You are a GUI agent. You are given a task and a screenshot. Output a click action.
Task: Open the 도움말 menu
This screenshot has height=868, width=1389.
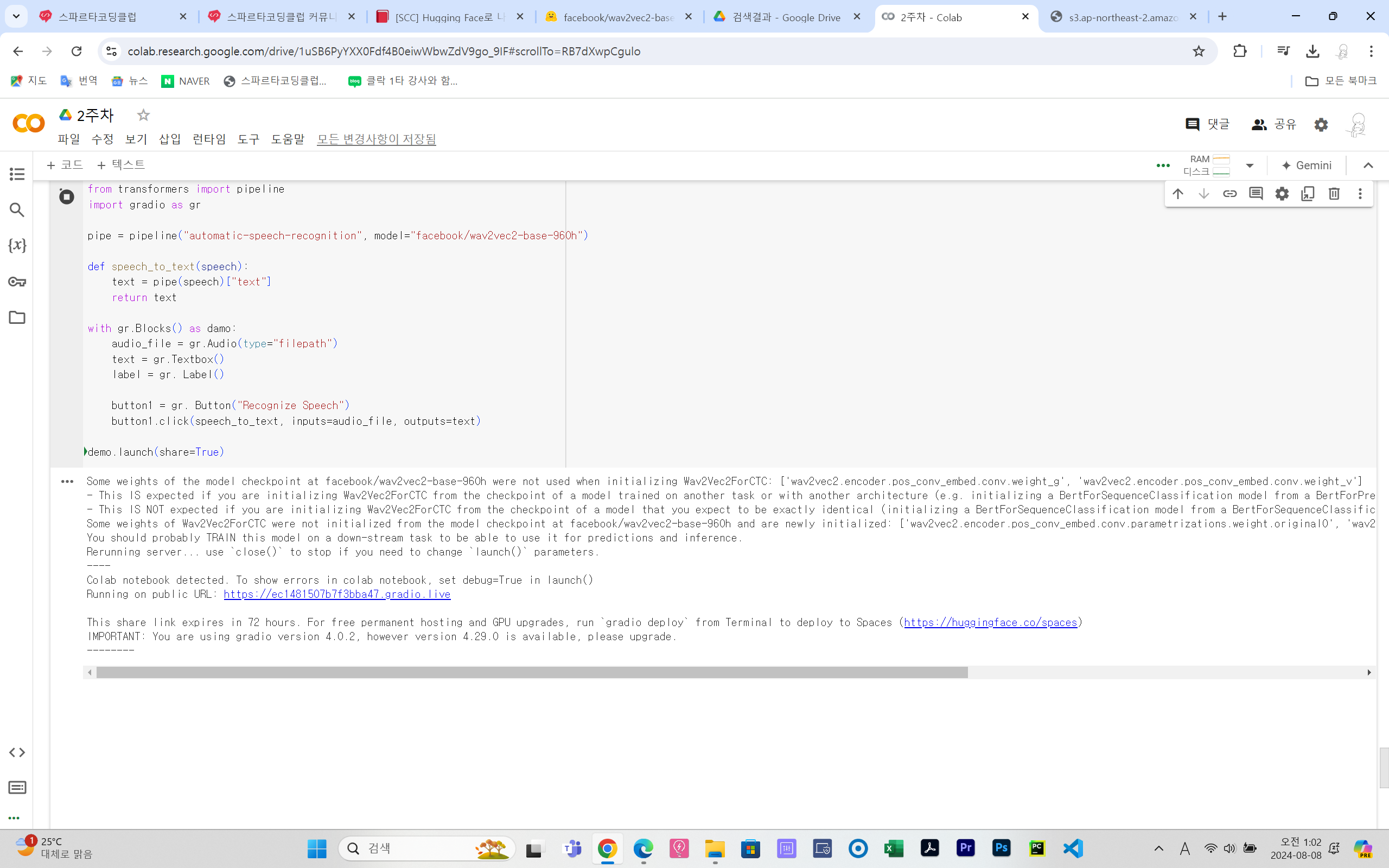[288, 139]
